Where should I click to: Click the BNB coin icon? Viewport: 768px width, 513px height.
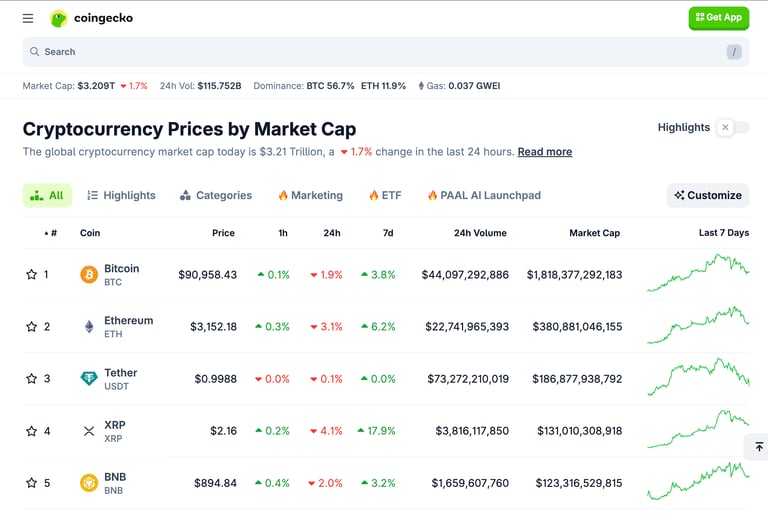coord(89,483)
